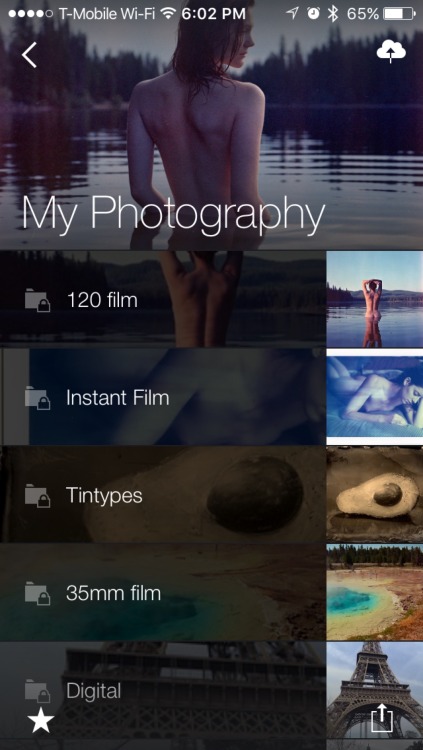Screen dimensions: 423x750
Task: Tap the alarm clock status icon
Action: [x=313, y=14]
